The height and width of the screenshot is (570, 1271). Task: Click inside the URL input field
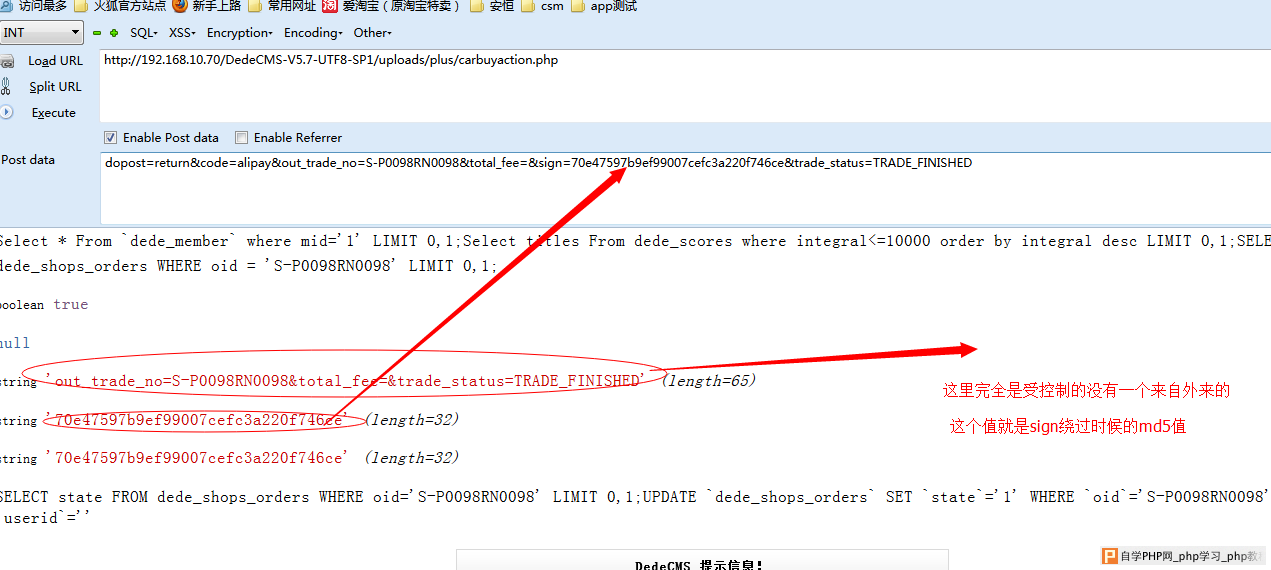click(x=685, y=85)
